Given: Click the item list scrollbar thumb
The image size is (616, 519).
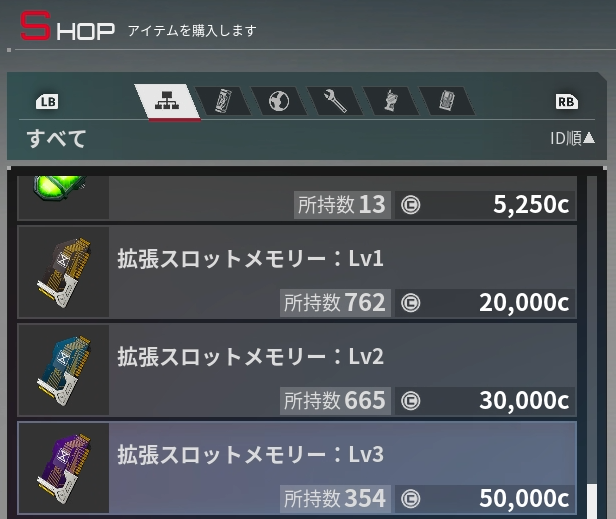Looking at the screenshot, I should (592, 502).
